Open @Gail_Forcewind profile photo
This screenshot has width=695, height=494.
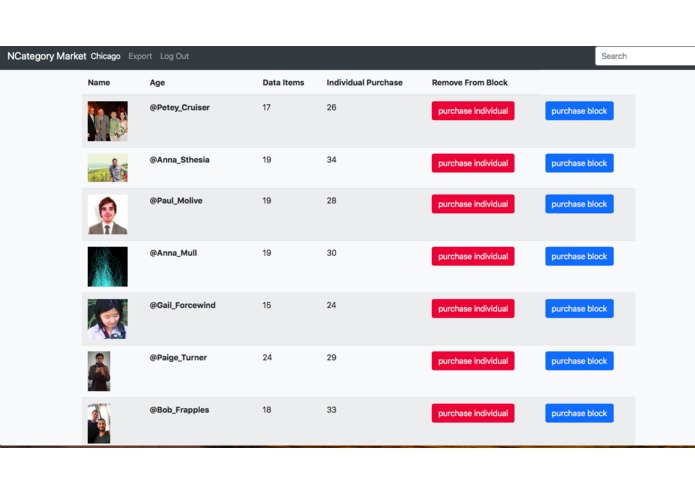coord(108,319)
